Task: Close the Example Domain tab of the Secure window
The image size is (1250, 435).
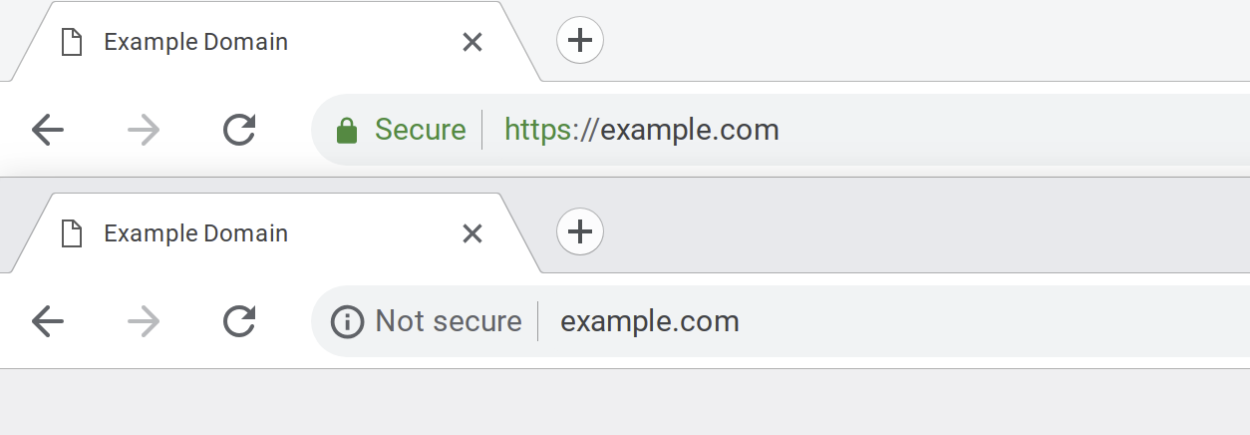Action: [x=473, y=42]
